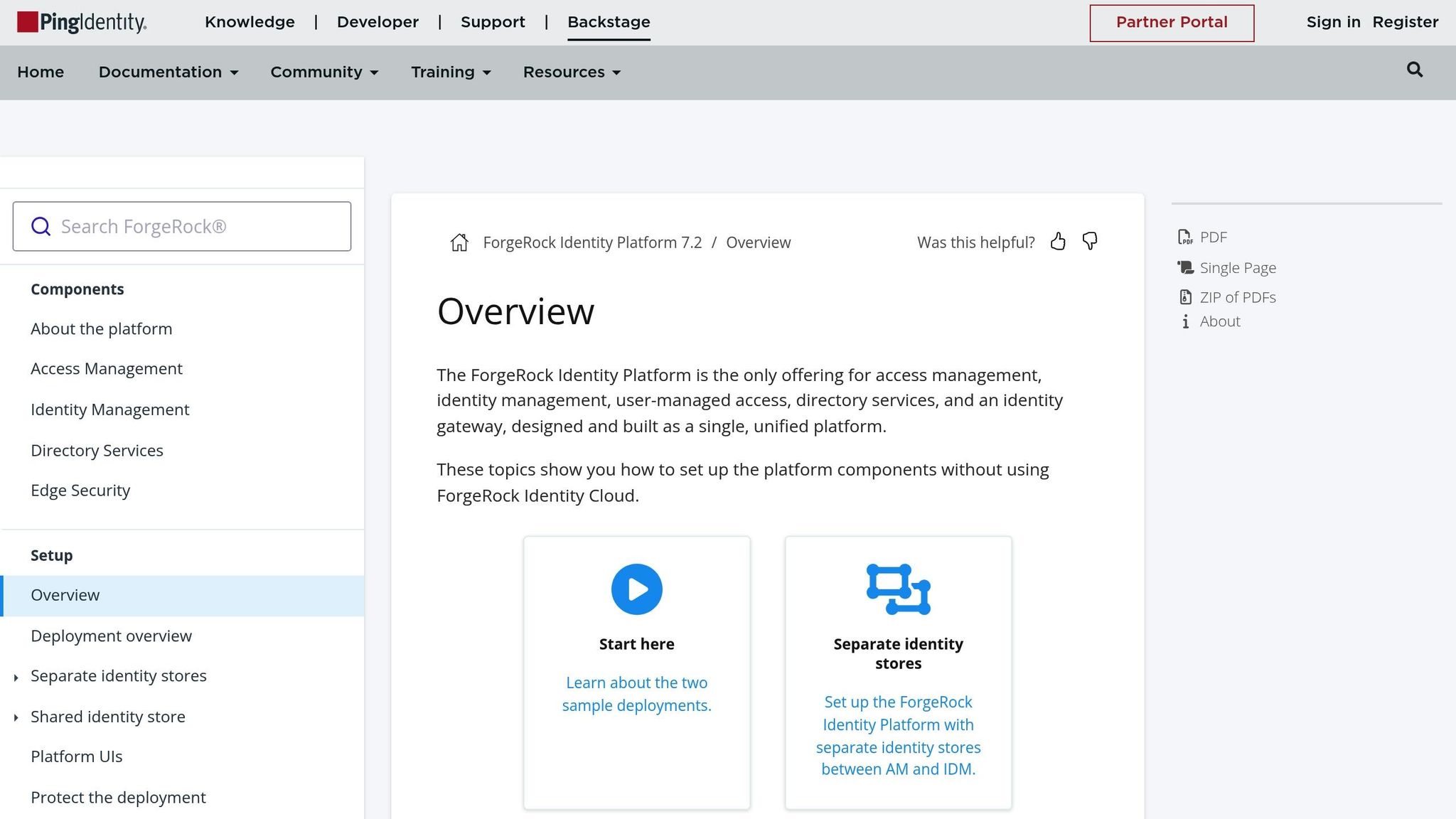Screen dimensions: 1456x819
Task: Click the ZIP of PDFs text link
Action: click(x=1238, y=297)
